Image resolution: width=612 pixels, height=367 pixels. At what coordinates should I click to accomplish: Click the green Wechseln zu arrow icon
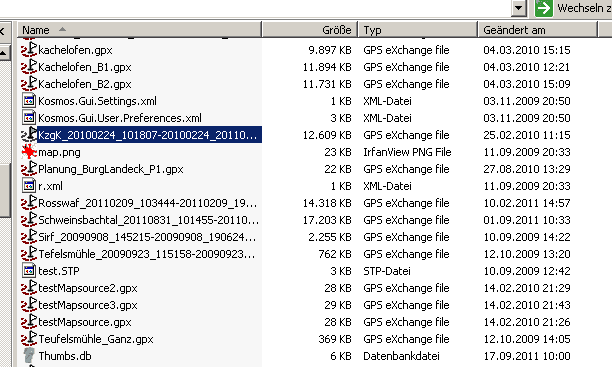(x=544, y=8)
